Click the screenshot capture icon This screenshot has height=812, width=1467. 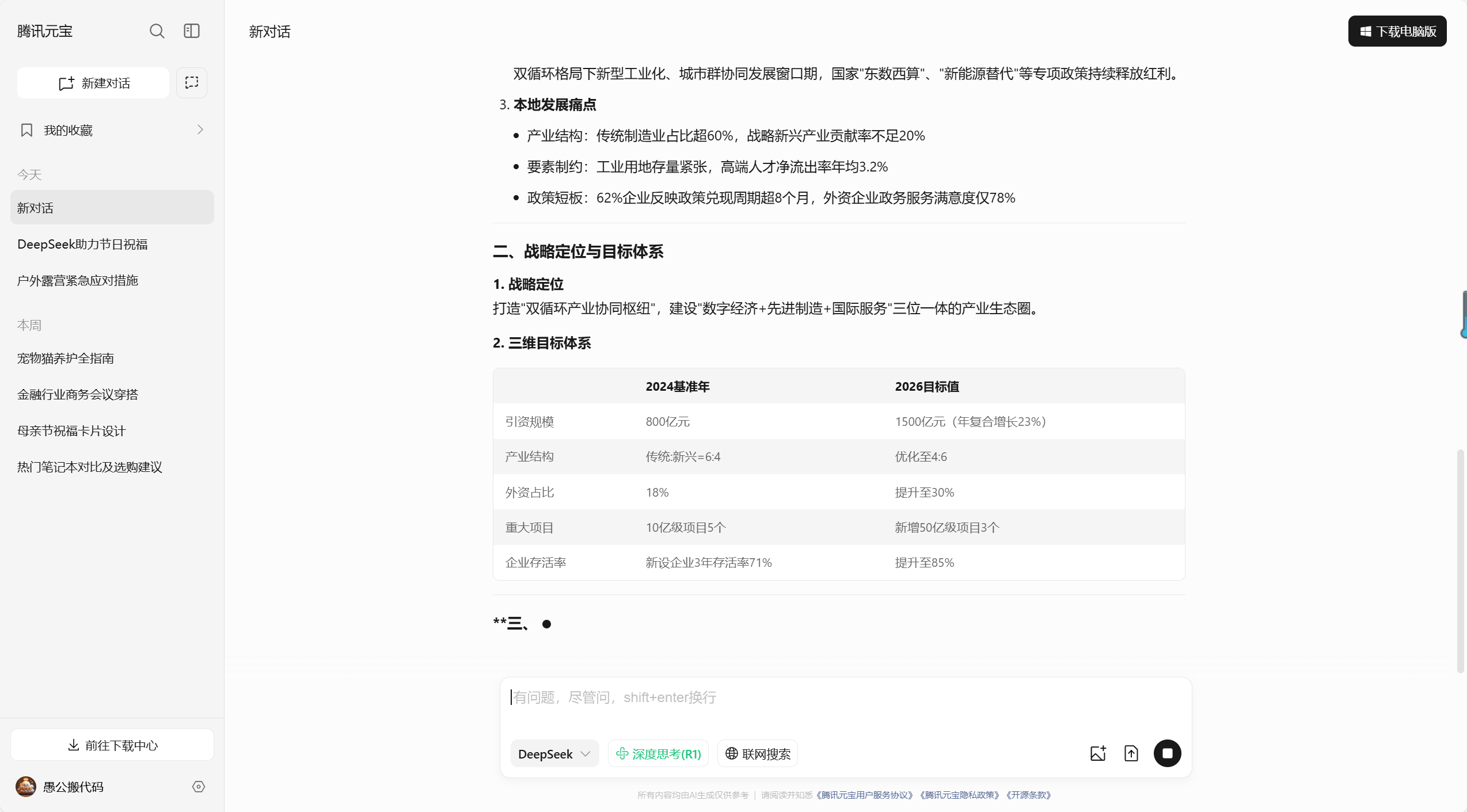click(x=192, y=83)
